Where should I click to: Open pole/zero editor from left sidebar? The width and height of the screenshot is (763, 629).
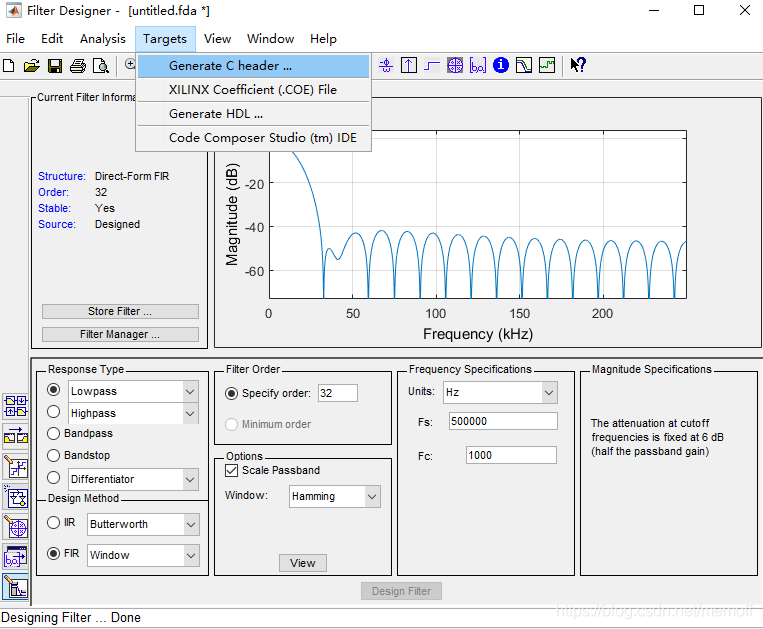click(x=16, y=527)
